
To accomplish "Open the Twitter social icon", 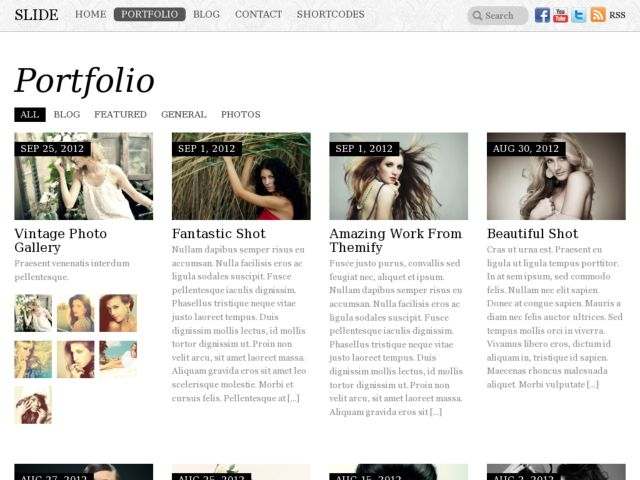I will (579, 15).
